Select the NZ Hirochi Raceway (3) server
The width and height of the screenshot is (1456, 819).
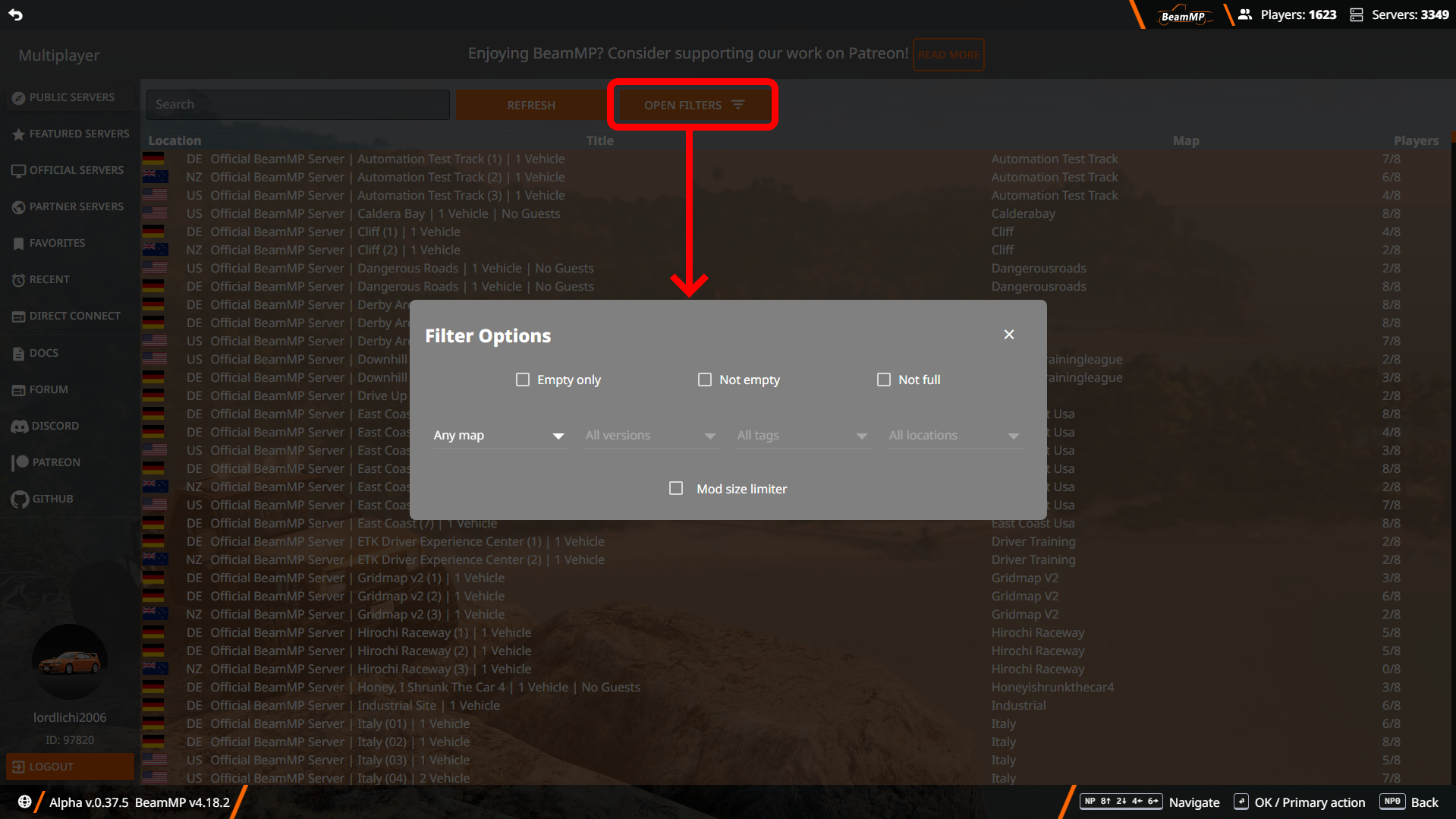(797, 669)
